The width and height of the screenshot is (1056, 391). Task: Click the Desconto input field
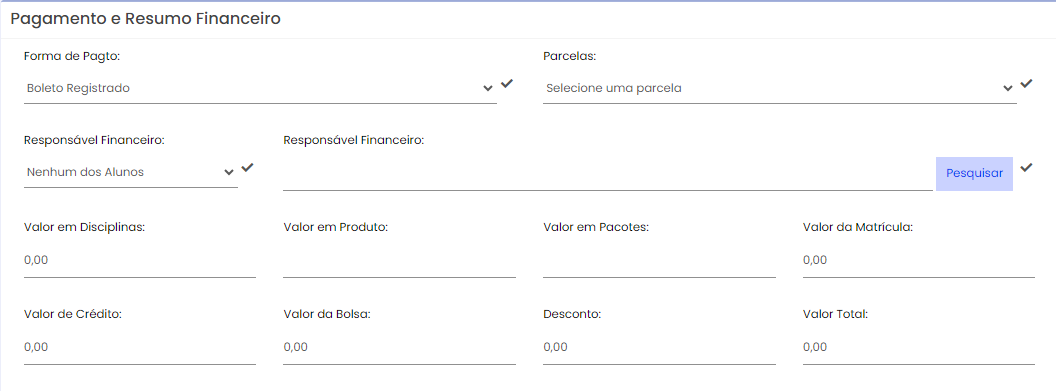point(659,348)
